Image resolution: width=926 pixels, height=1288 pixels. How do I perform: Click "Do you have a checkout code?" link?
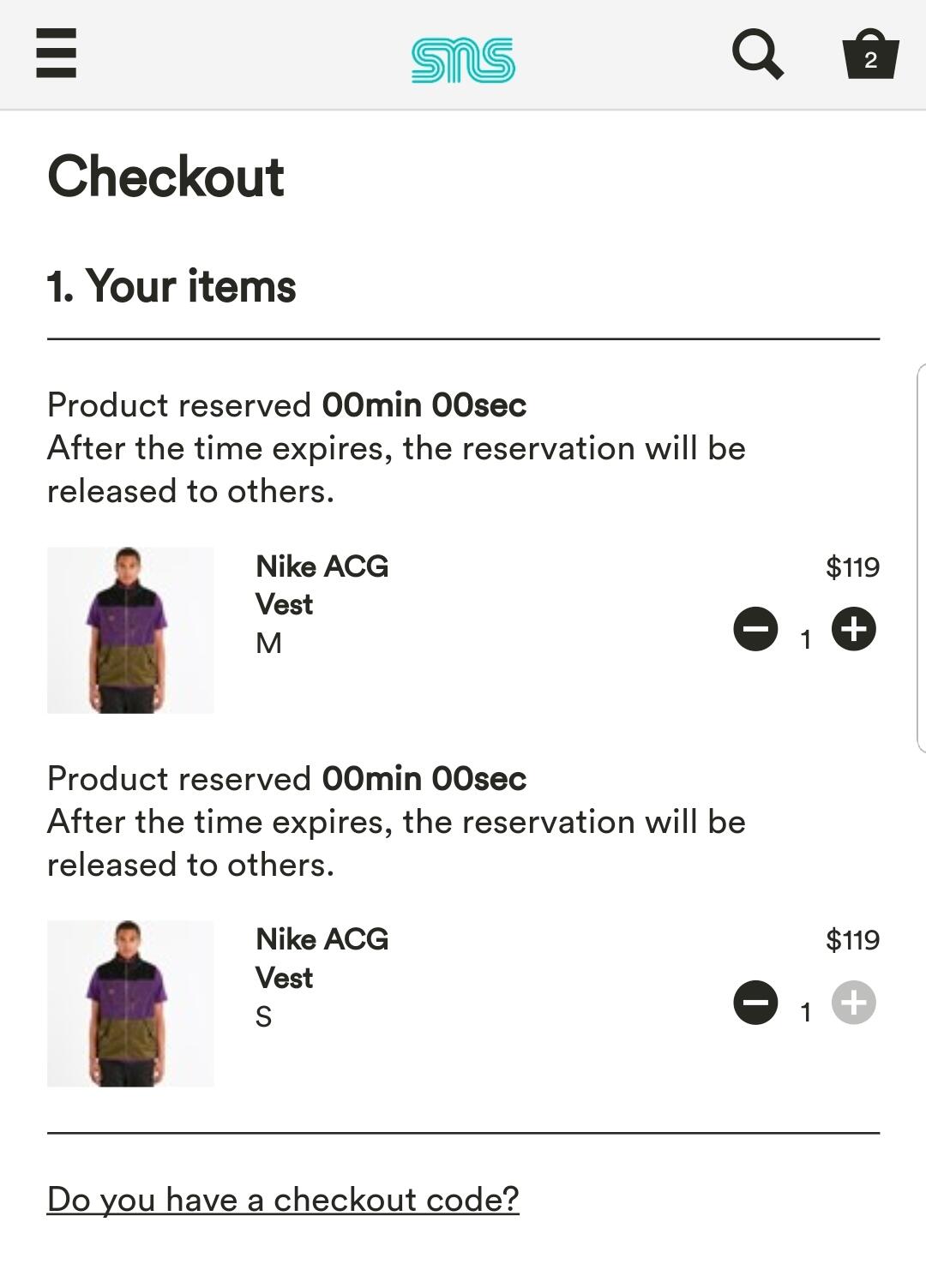pos(283,1200)
